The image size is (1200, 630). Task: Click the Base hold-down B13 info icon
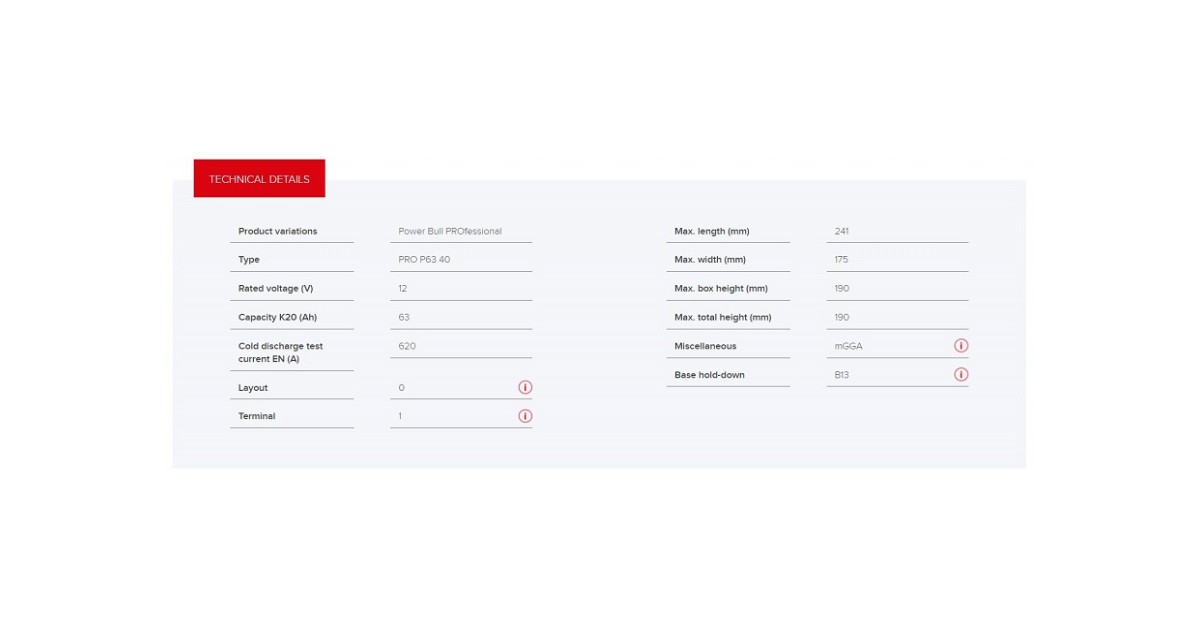pos(961,375)
